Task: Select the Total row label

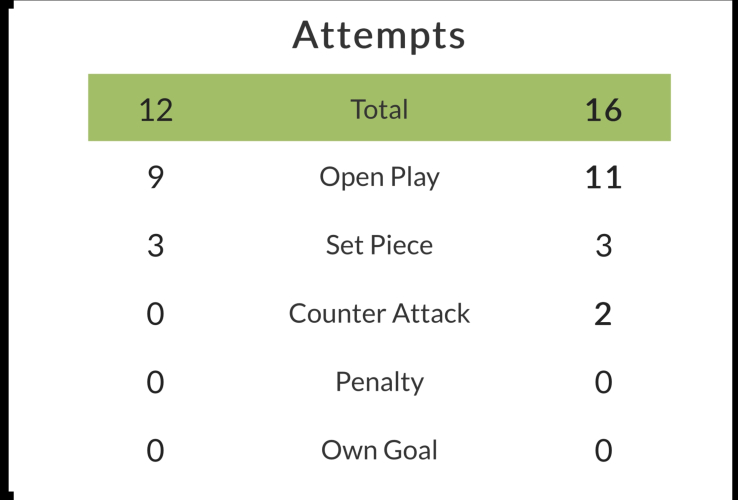Action: 379,109
